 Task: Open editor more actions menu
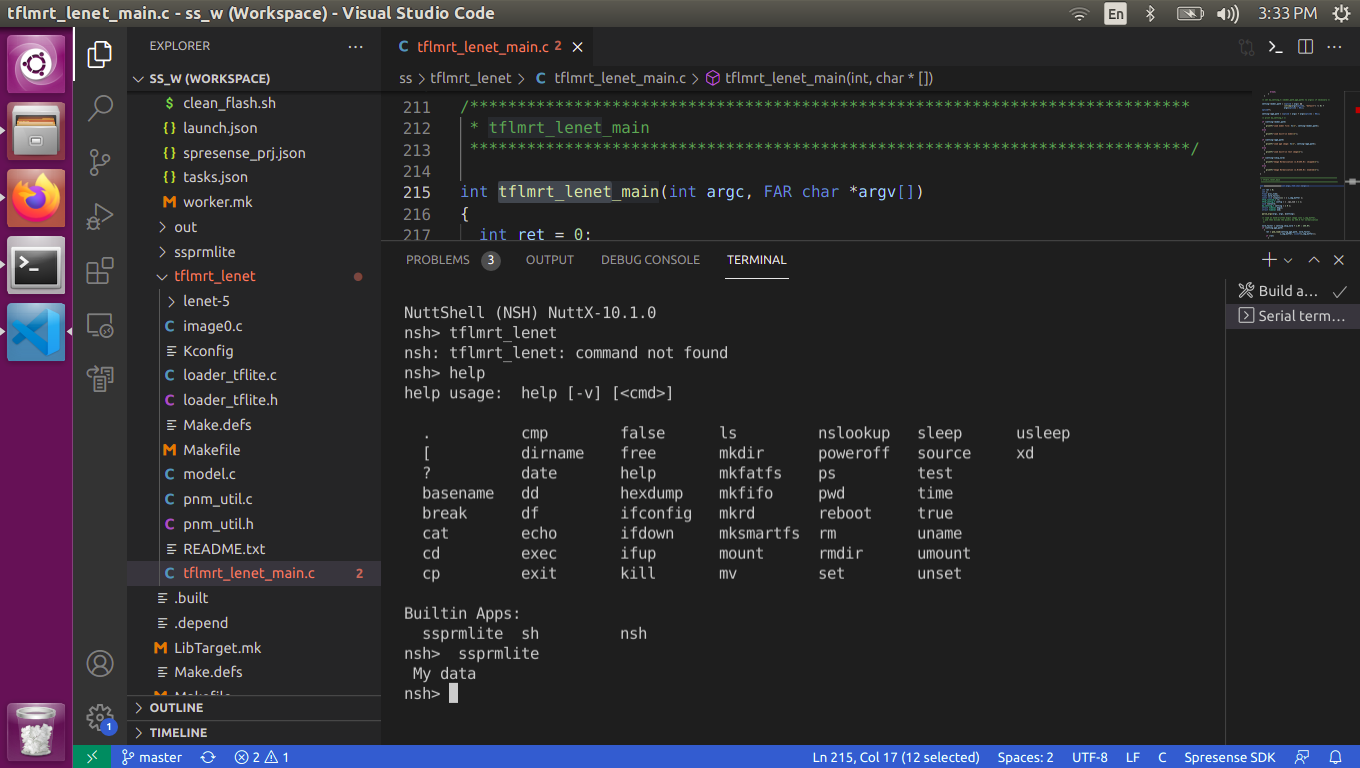click(1335, 46)
